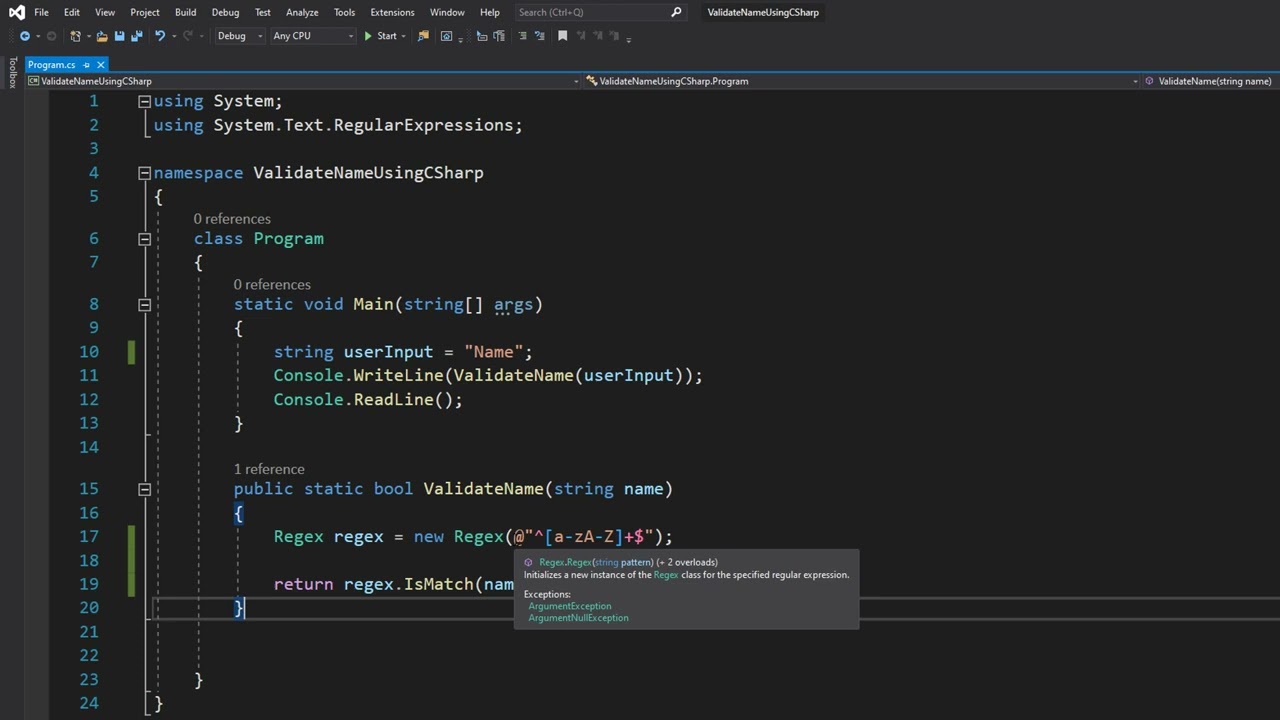The width and height of the screenshot is (1280, 720).
Task: Open the ValidateName(string name) member dropdown
Action: click(1211, 81)
